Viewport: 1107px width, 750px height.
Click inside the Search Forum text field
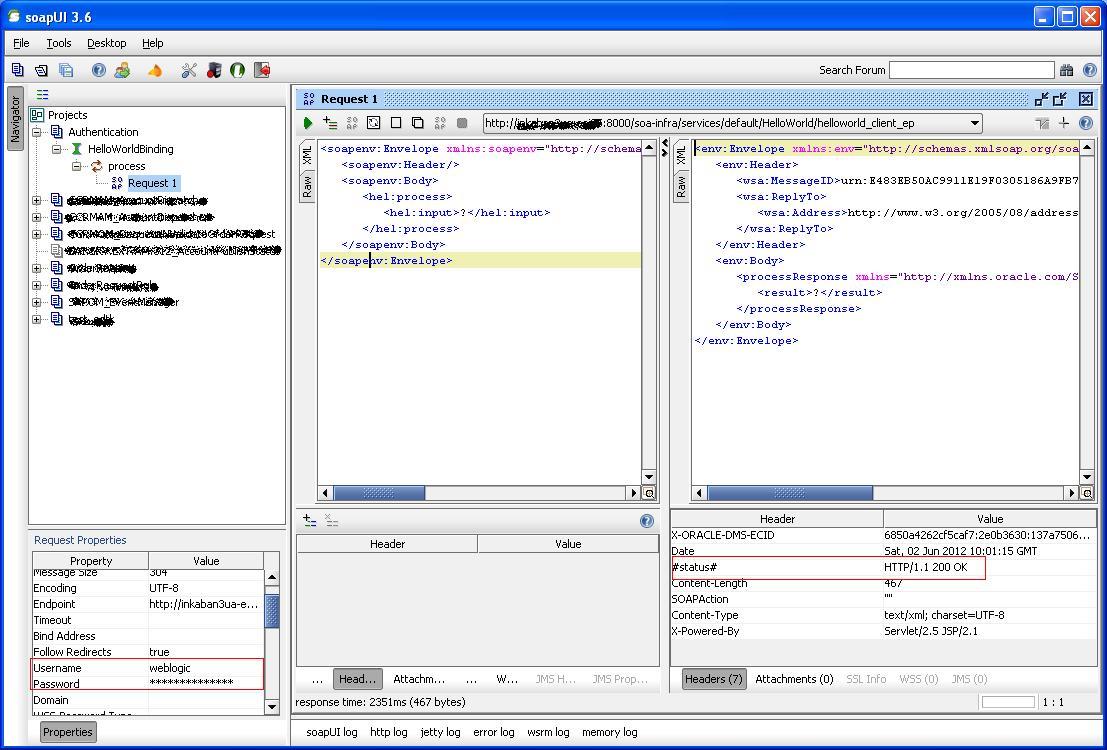tap(971, 70)
